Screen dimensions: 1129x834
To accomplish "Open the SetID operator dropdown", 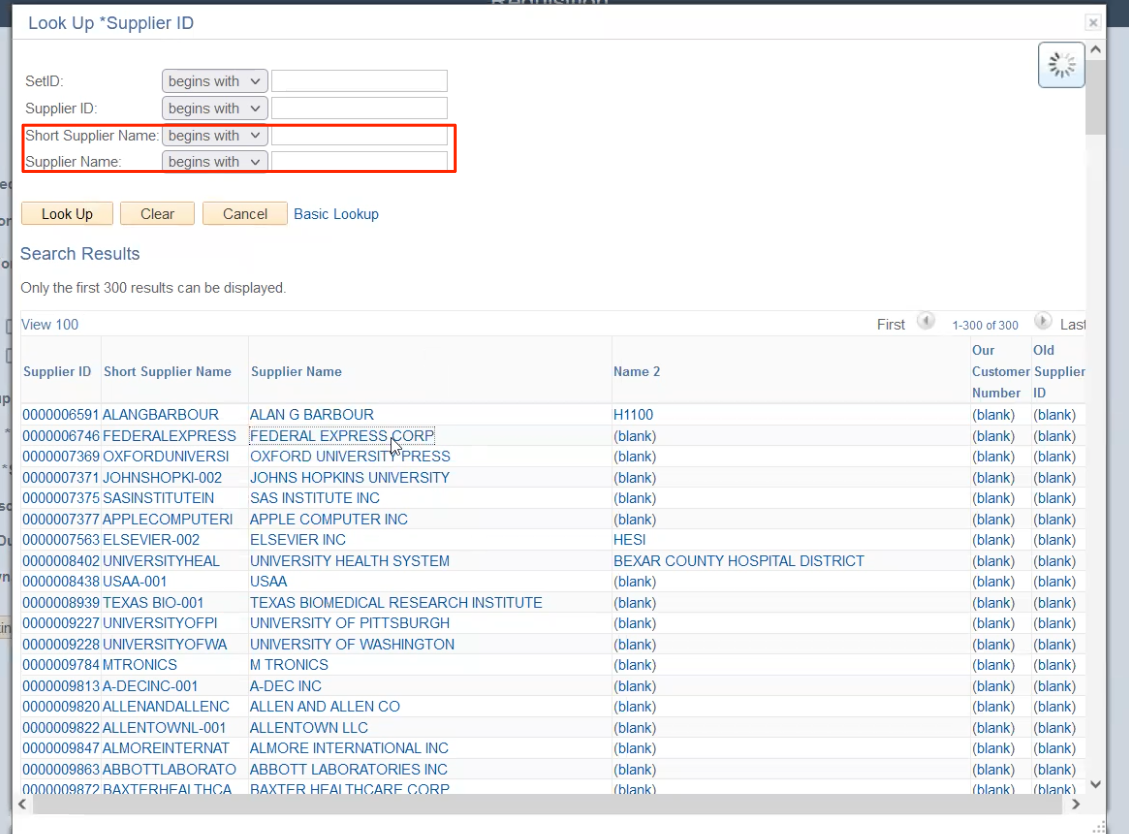I will coord(215,81).
